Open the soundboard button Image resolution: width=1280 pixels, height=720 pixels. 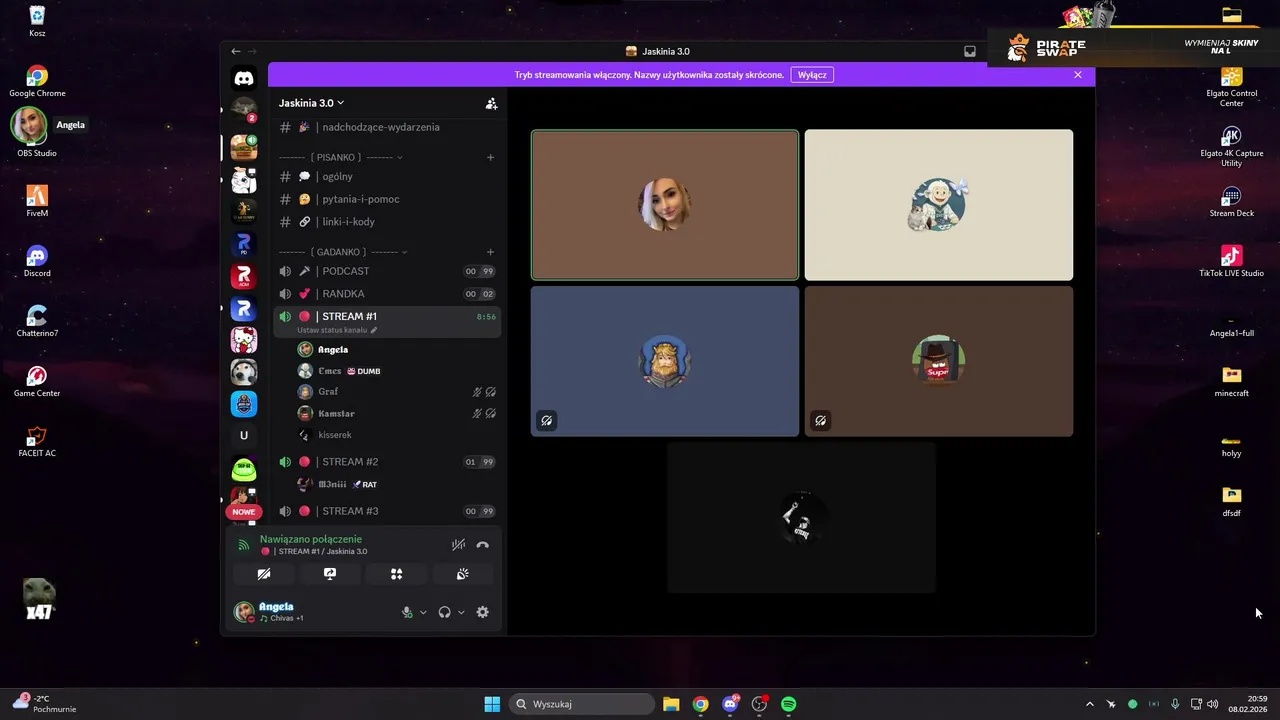(462, 574)
